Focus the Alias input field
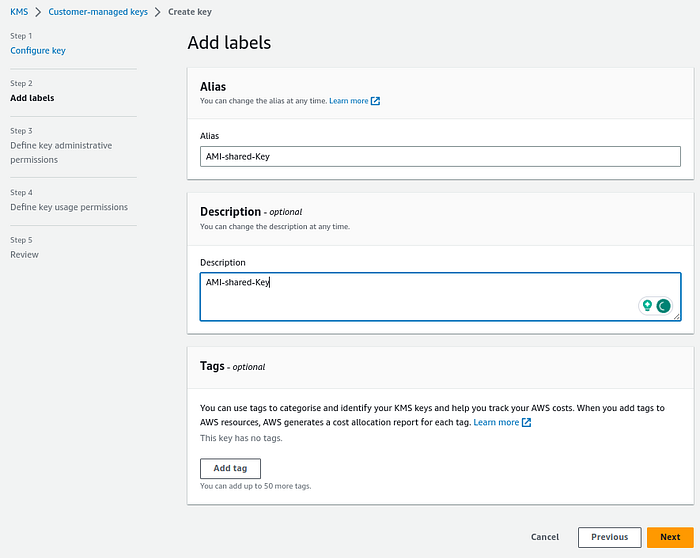The image size is (700, 558). [x=440, y=156]
